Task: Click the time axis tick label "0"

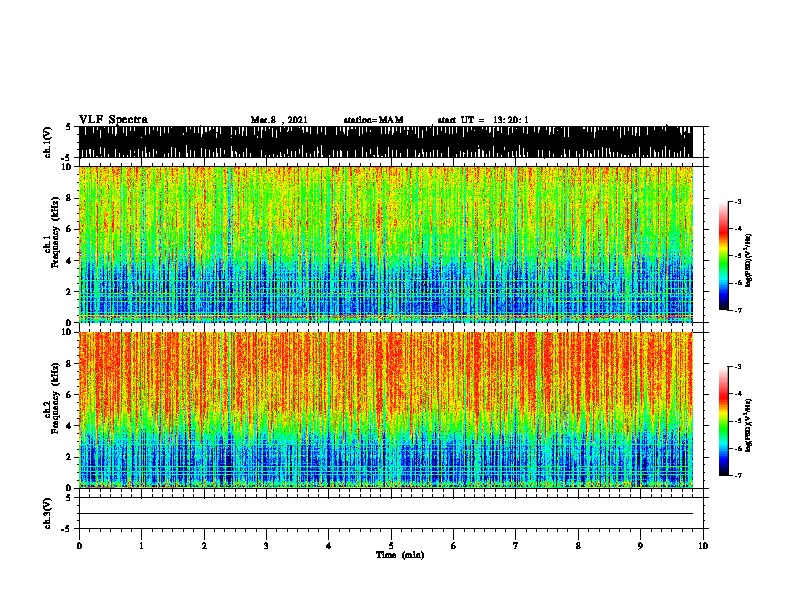Action: (x=79, y=545)
